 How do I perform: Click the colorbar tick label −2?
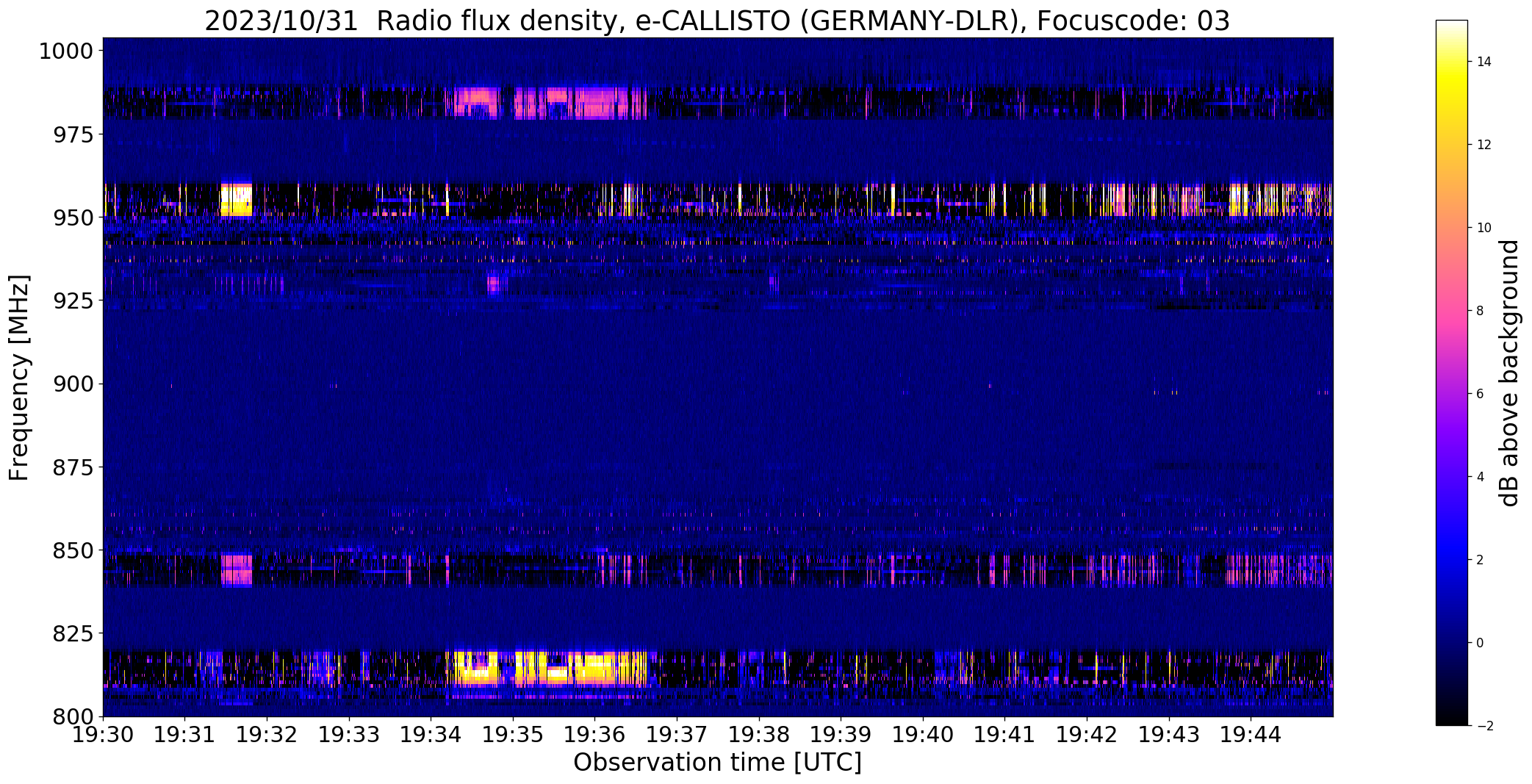click(1484, 726)
